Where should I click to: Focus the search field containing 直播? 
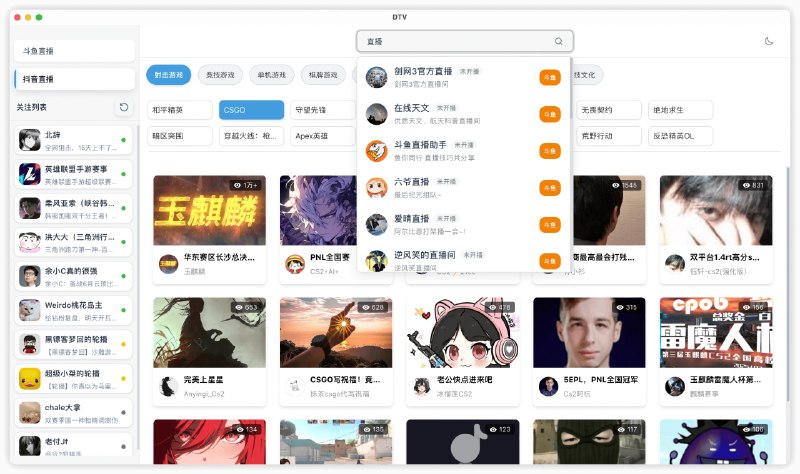pyautogui.click(x=465, y=41)
